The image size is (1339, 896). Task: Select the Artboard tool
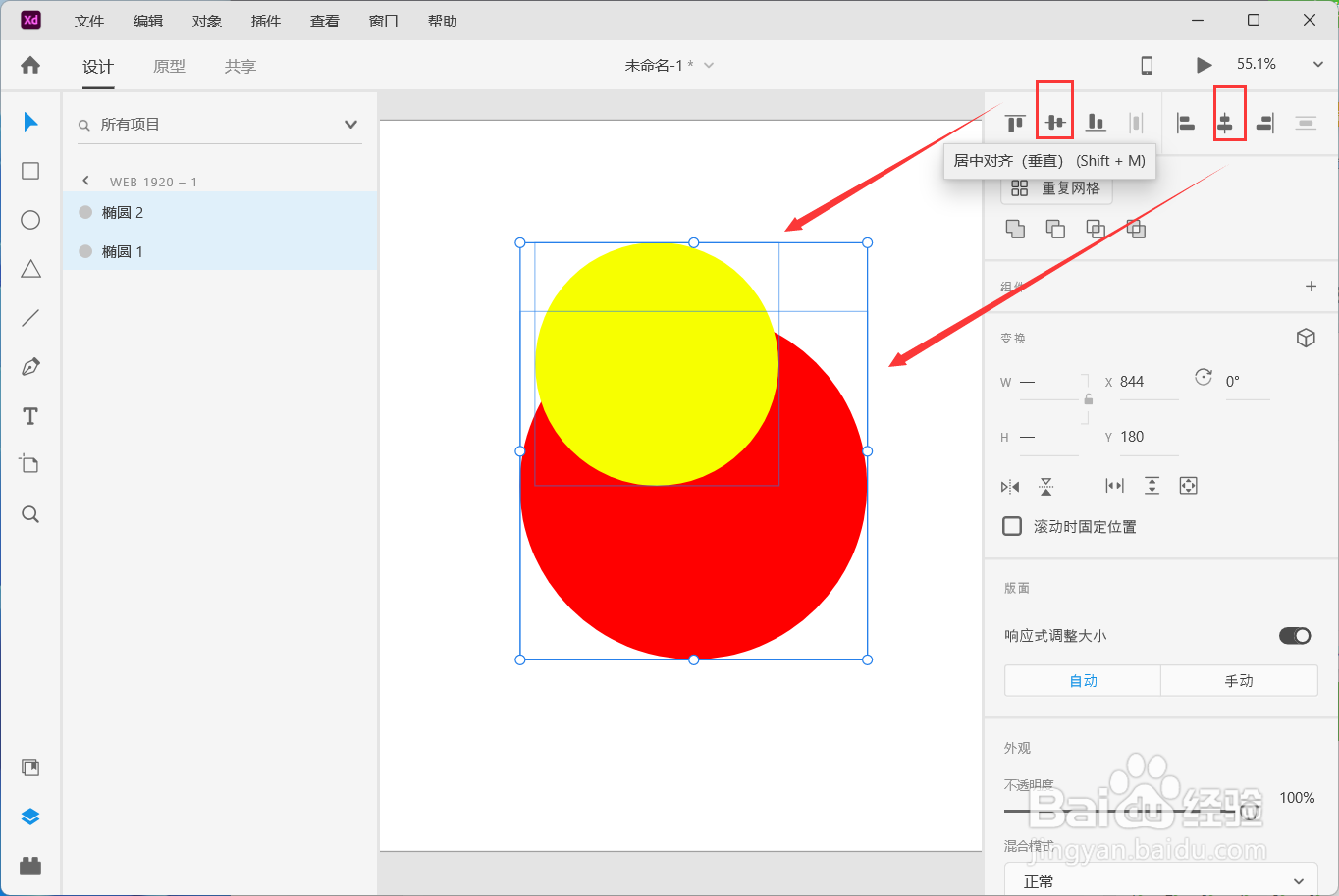point(30,464)
